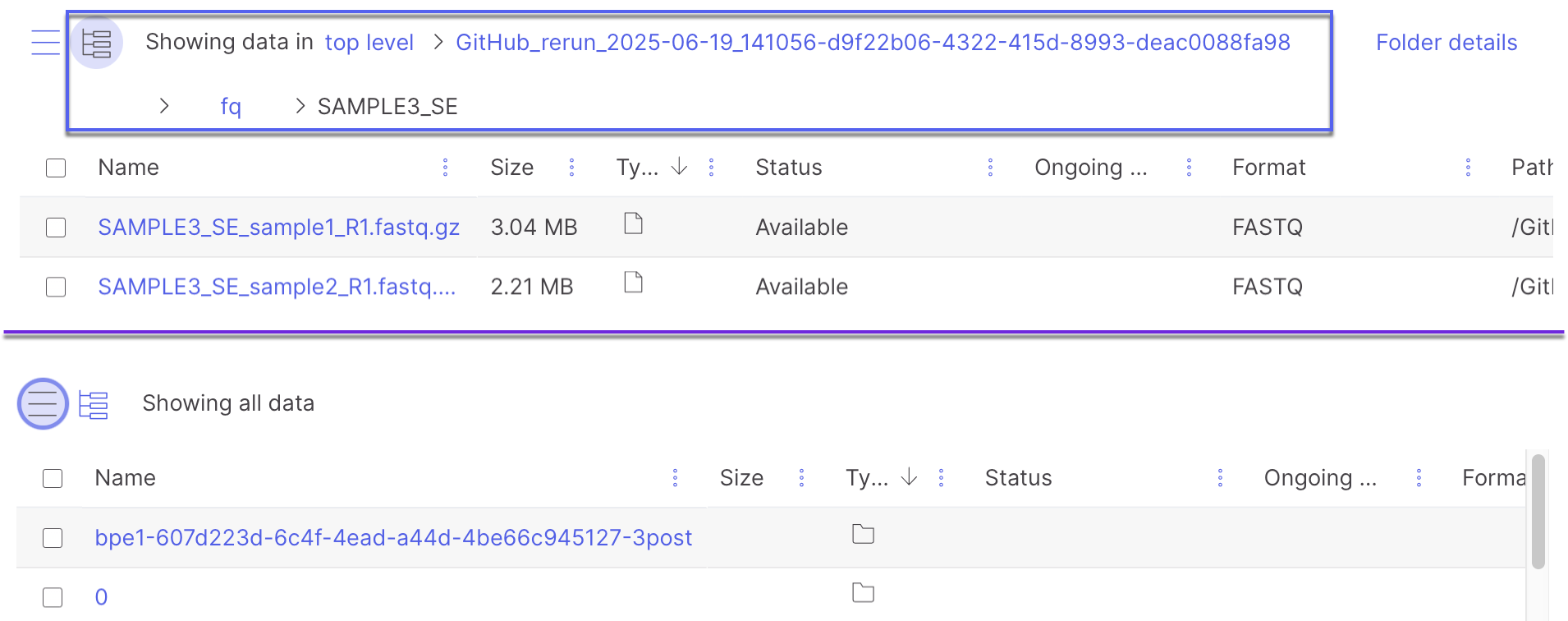Select flat list view in Showing all data panel
Viewport: 1568px width, 621px height.
pos(43,403)
